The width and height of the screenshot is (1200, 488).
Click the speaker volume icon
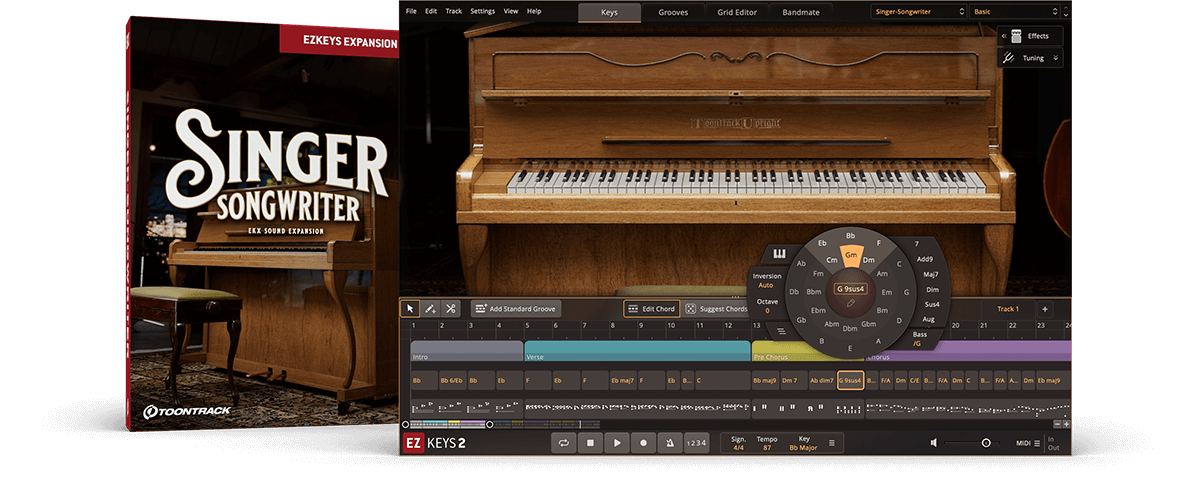pos(934,443)
